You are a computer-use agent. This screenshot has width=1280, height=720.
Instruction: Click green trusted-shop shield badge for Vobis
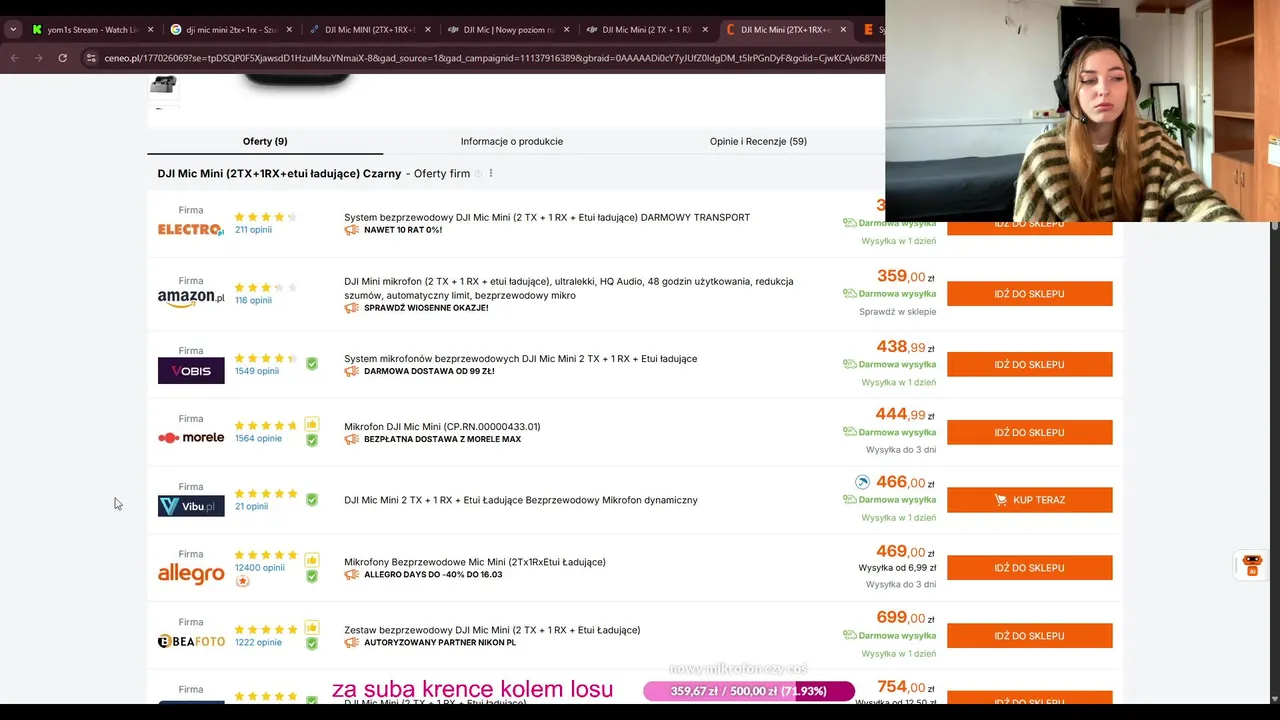click(312, 364)
